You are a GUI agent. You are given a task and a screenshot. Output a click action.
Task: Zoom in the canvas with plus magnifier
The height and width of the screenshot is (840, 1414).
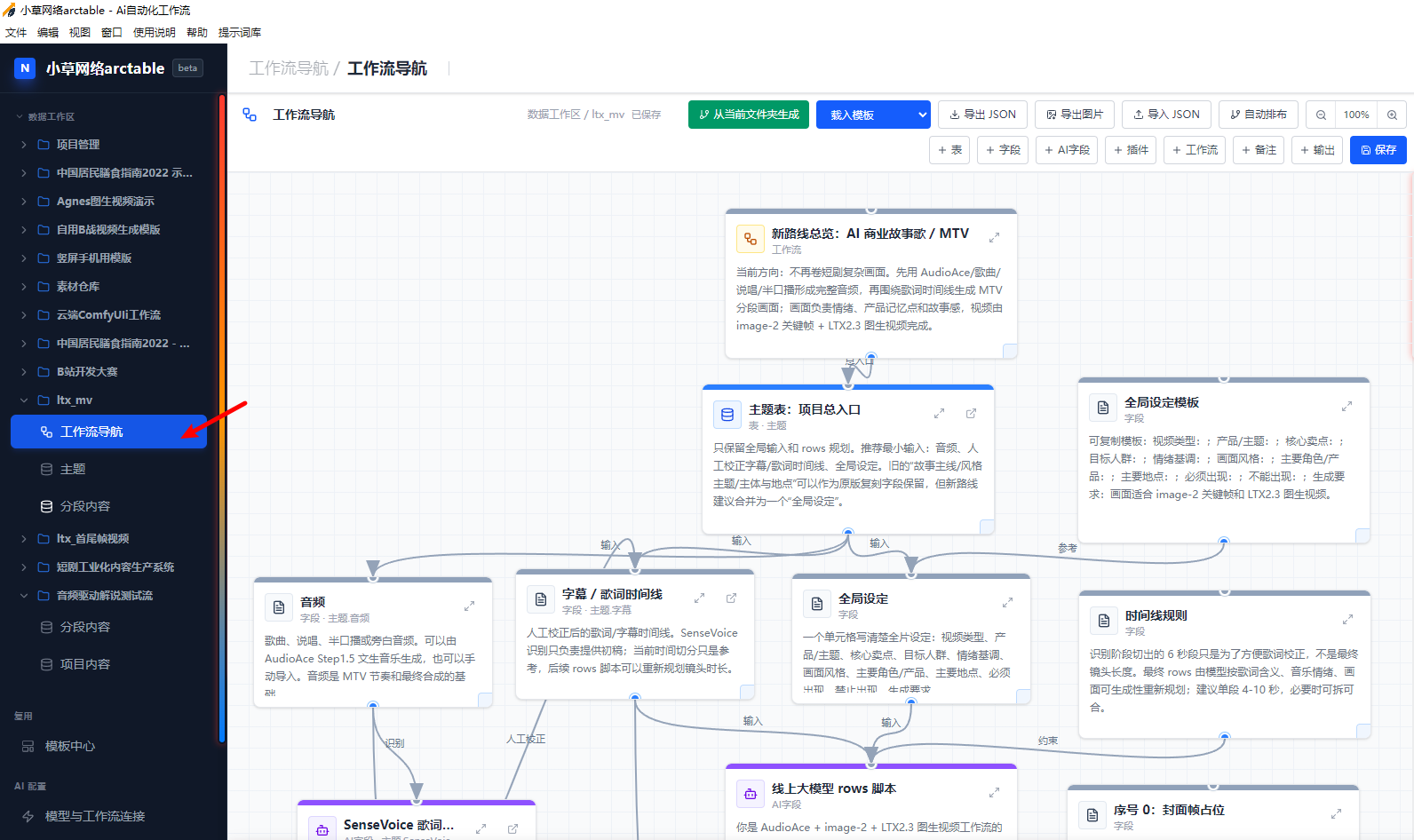(1392, 115)
